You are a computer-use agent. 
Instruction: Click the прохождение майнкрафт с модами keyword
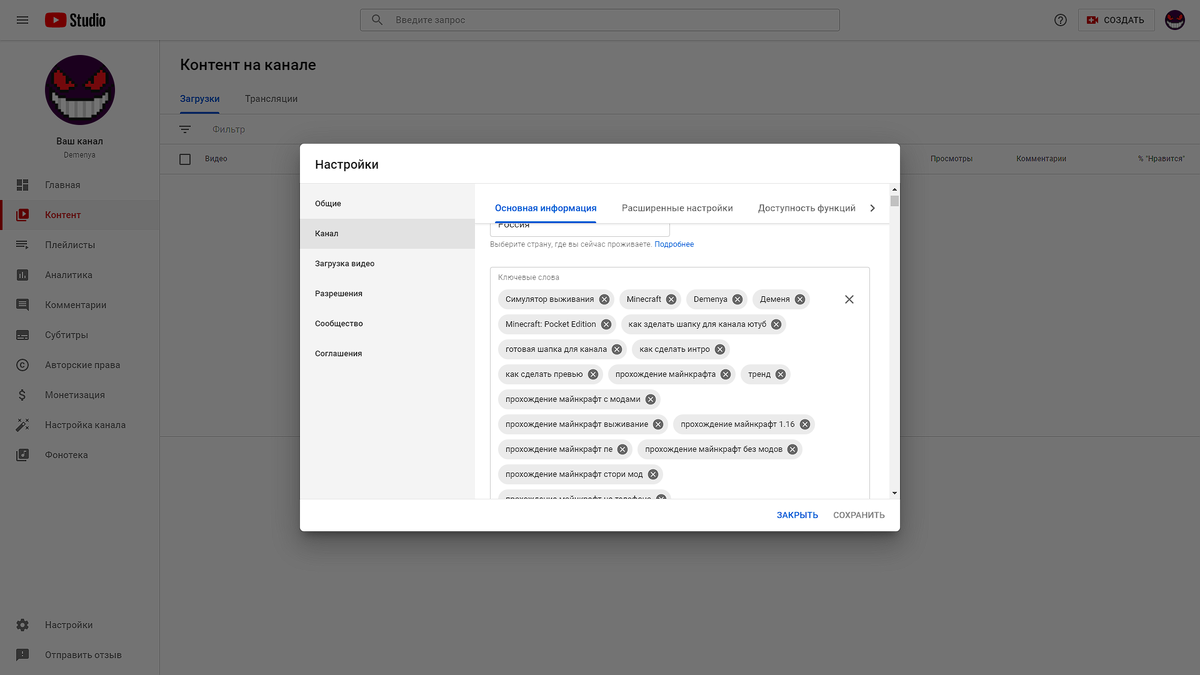click(579, 399)
